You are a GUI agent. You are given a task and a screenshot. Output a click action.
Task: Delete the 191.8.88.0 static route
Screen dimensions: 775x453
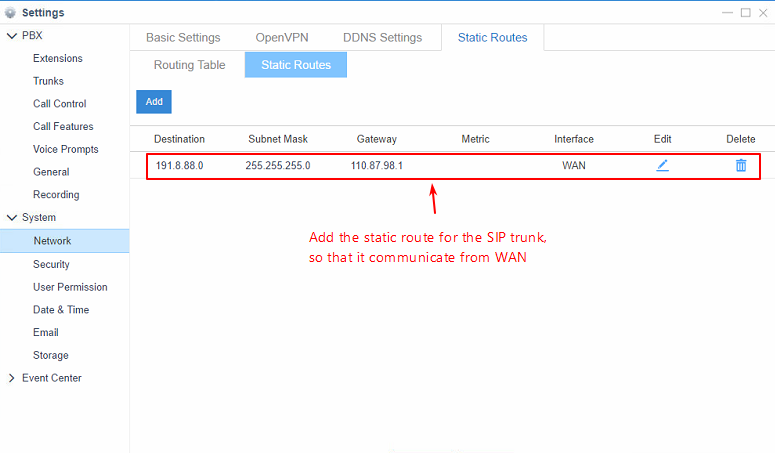click(741, 165)
